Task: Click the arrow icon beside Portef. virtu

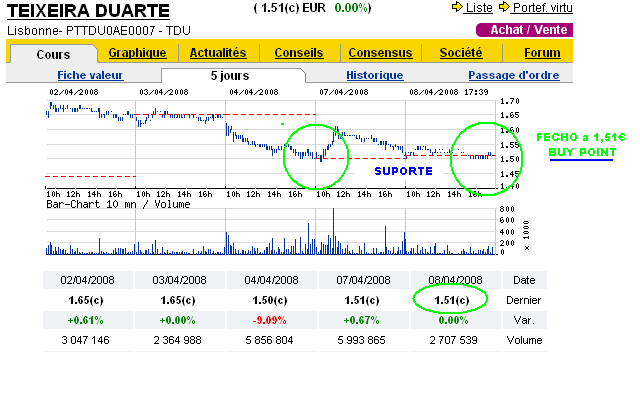Action: tap(504, 7)
